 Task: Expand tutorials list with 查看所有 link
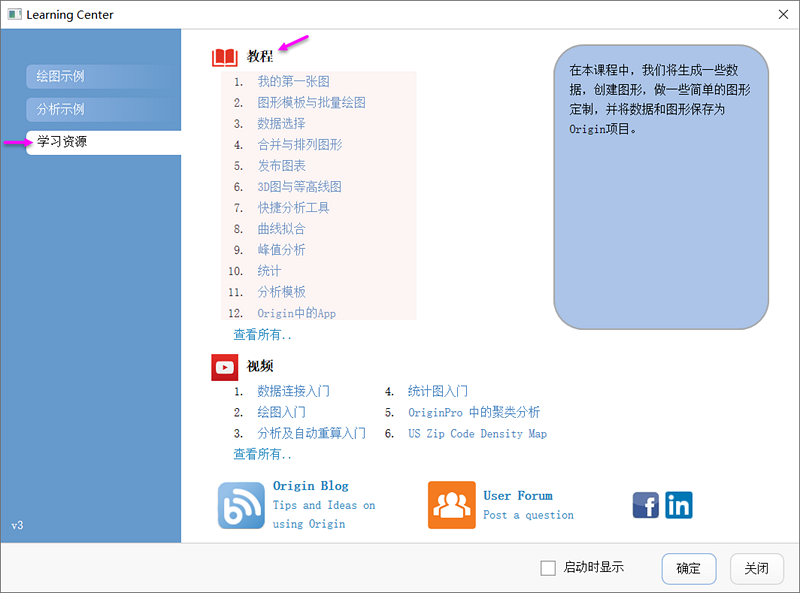coord(263,335)
